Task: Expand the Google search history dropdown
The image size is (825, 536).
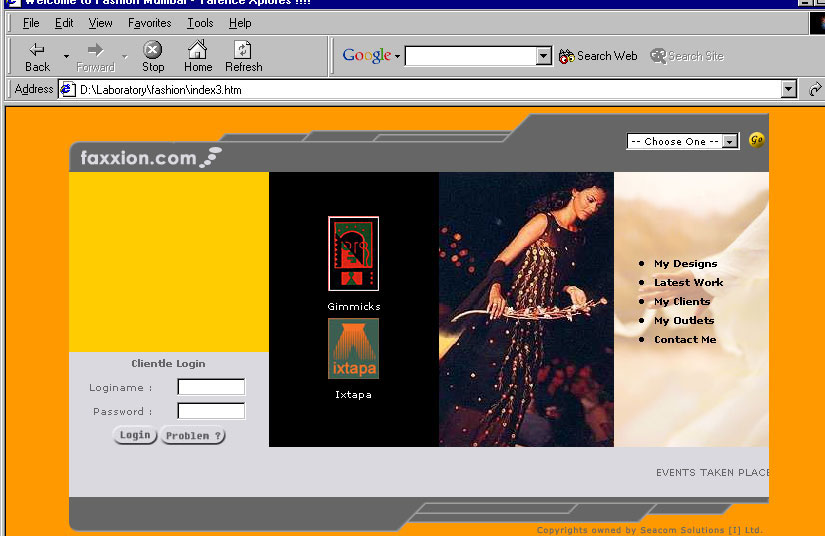Action: [x=544, y=56]
